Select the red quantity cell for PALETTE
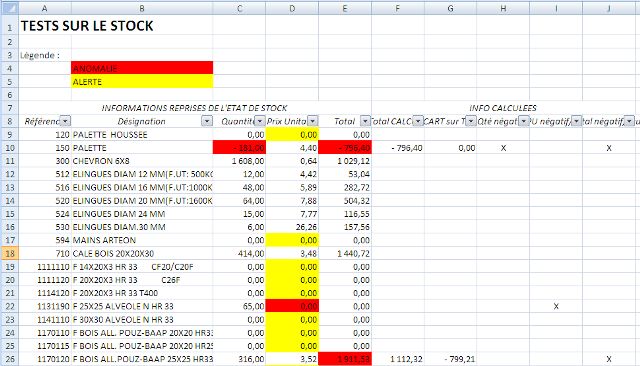The width and height of the screenshot is (640, 366). click(x=239, y=148)
